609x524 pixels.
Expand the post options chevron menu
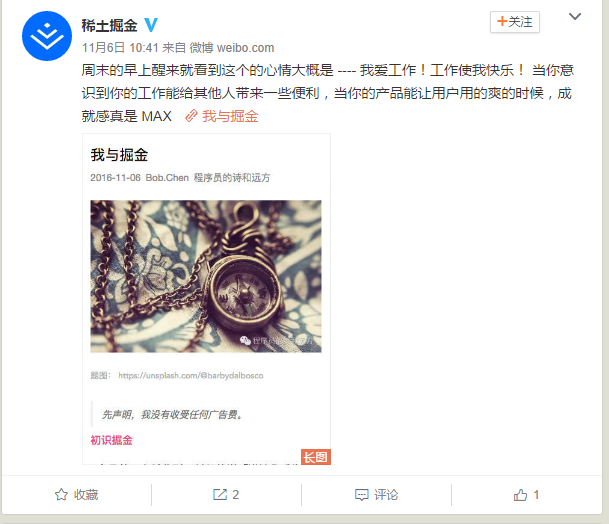[575, 17]
